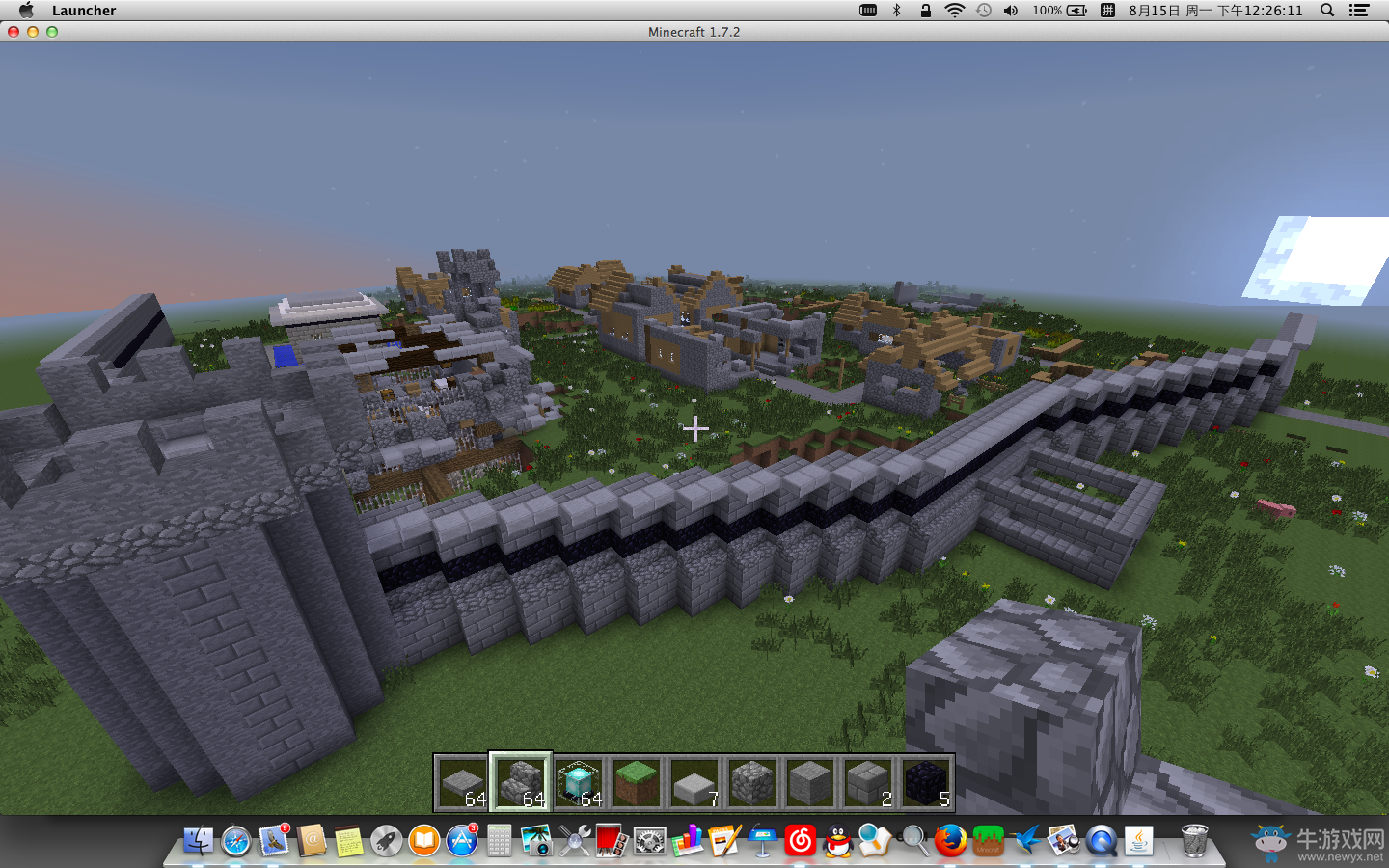Open the wrench and screwdriver utilities icon

575,841
